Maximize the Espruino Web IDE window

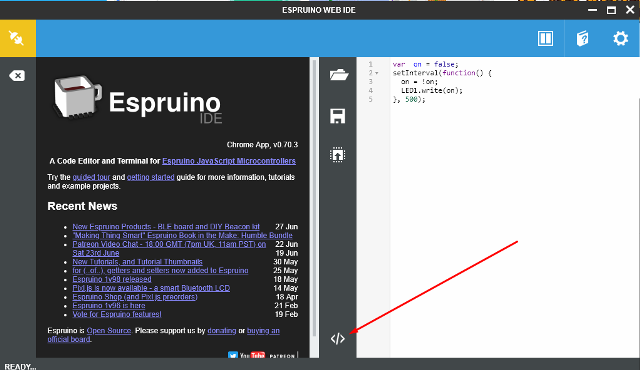[611, 10]
